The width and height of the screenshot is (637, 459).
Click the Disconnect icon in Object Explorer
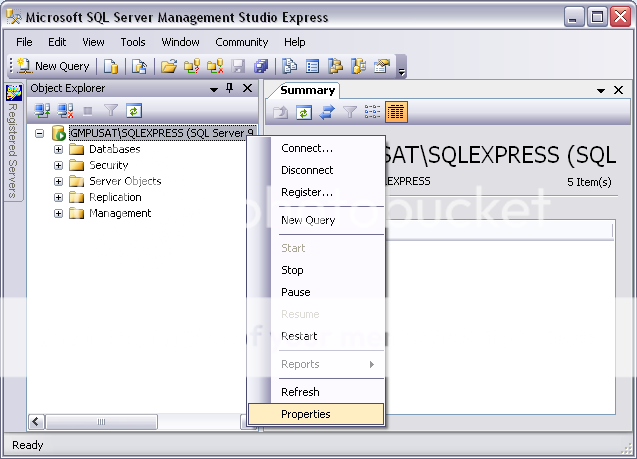65,110
